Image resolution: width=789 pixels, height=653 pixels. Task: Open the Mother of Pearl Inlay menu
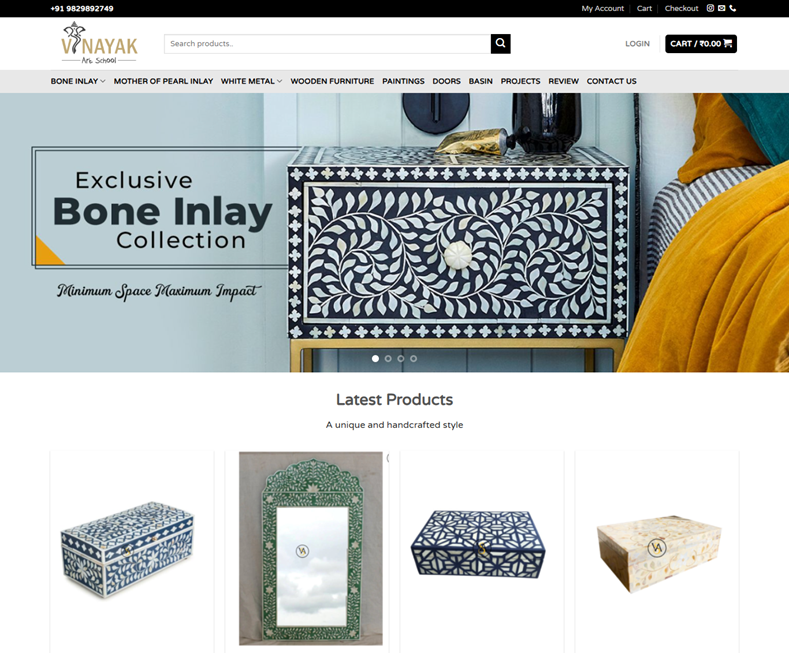tap(163, 81)
